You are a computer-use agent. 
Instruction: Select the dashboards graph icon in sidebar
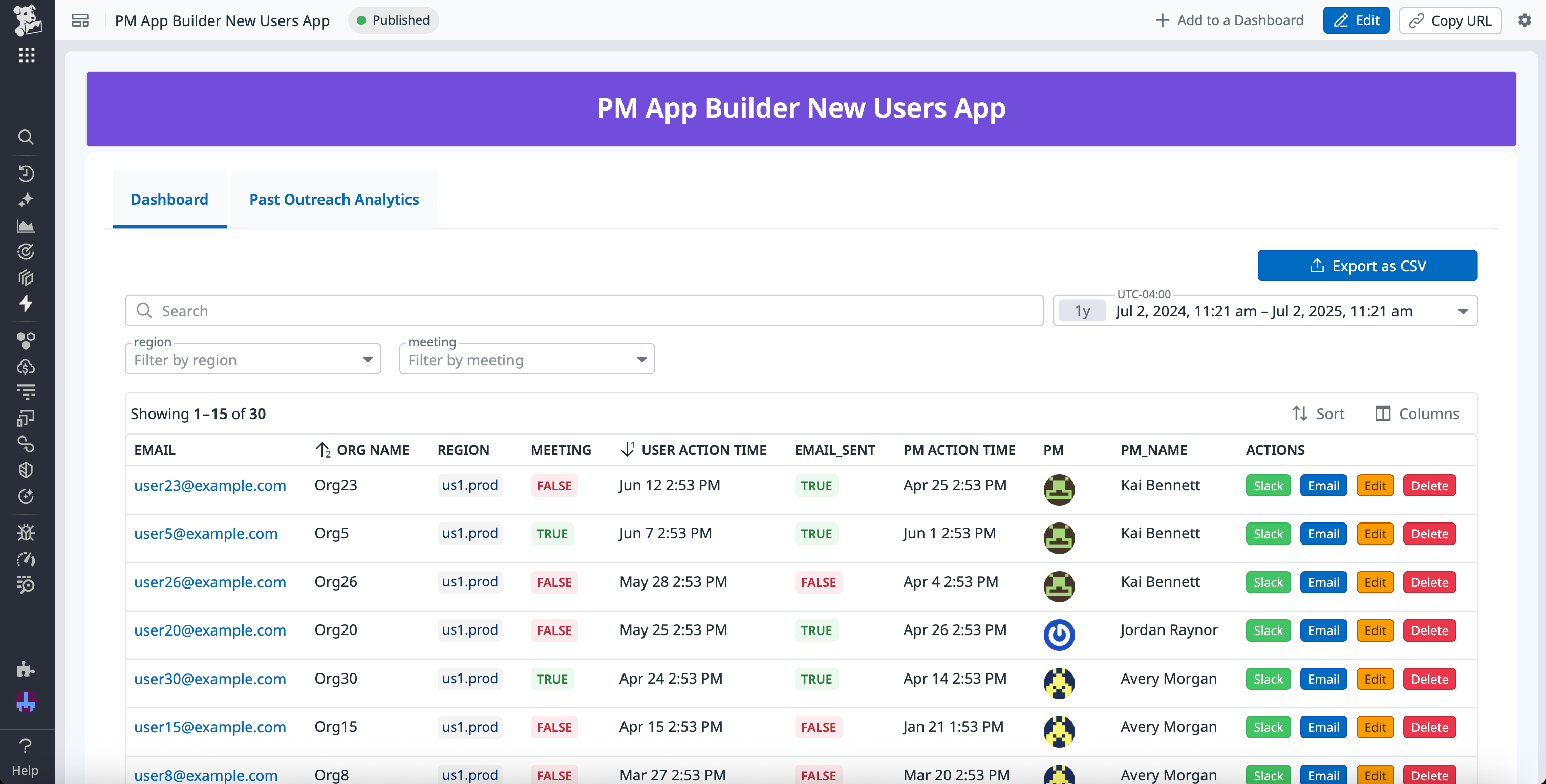(27, 226)
